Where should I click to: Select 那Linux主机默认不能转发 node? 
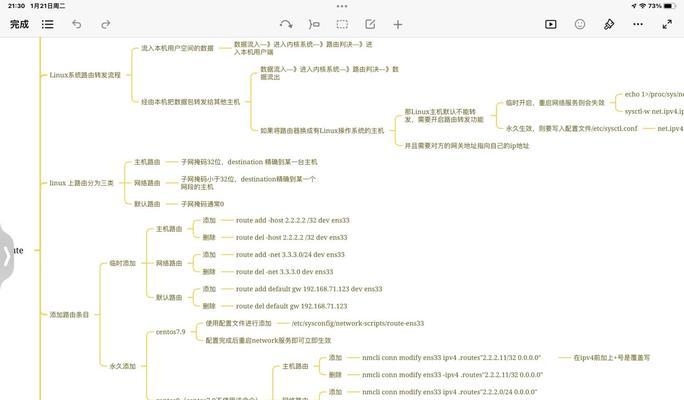(x=444, y=116)
